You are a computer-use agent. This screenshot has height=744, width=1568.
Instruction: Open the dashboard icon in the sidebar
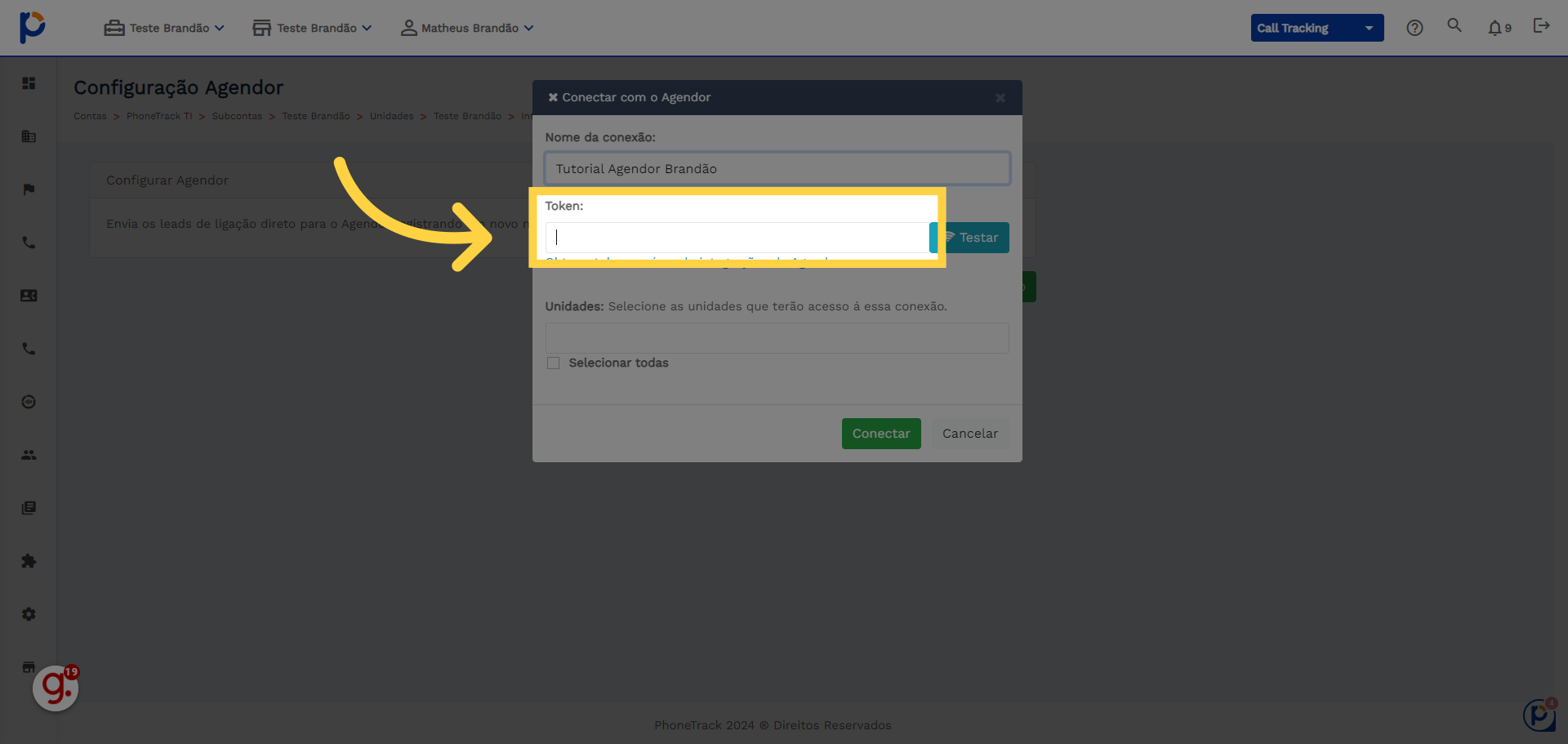pos(29,83)
